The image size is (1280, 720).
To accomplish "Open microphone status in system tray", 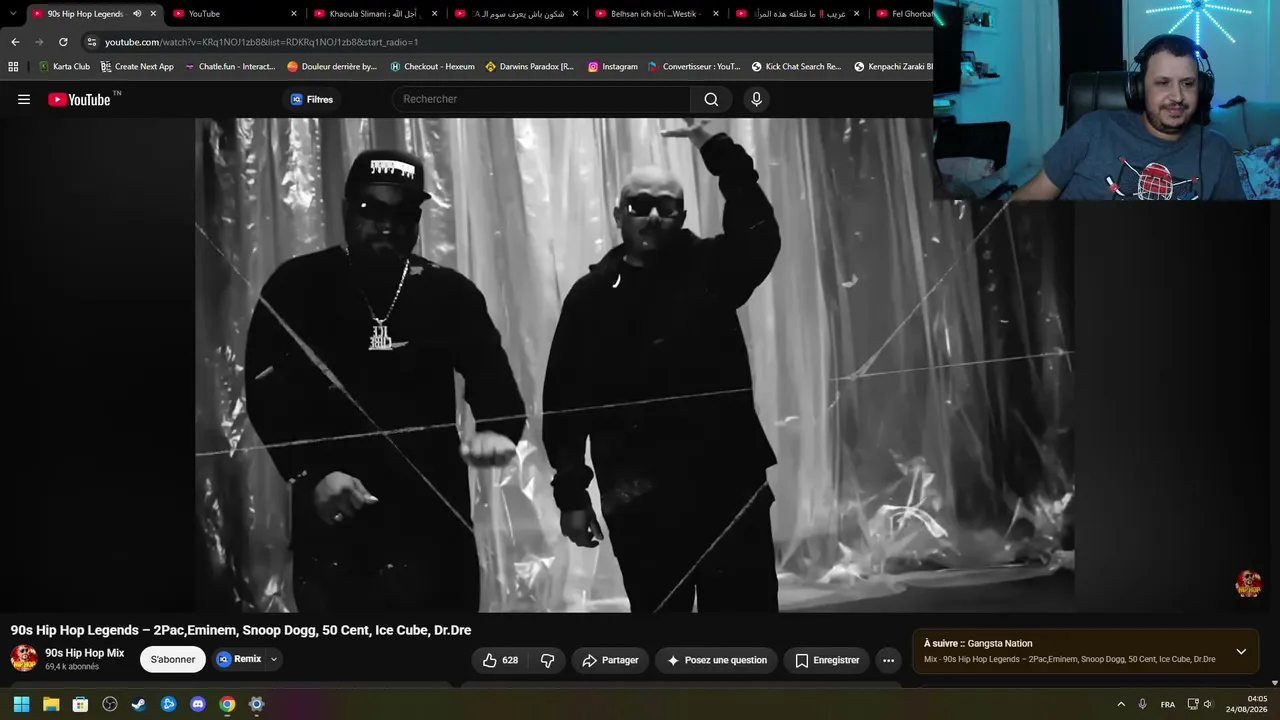I will (1142, 704).
